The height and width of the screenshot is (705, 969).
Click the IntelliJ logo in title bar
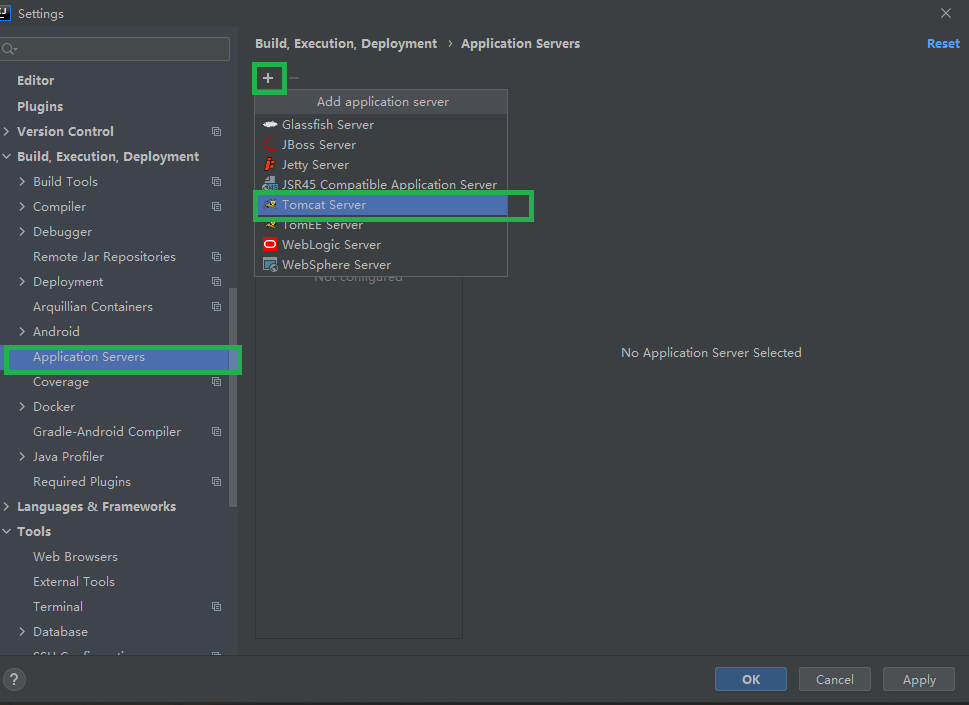point(4,13)
